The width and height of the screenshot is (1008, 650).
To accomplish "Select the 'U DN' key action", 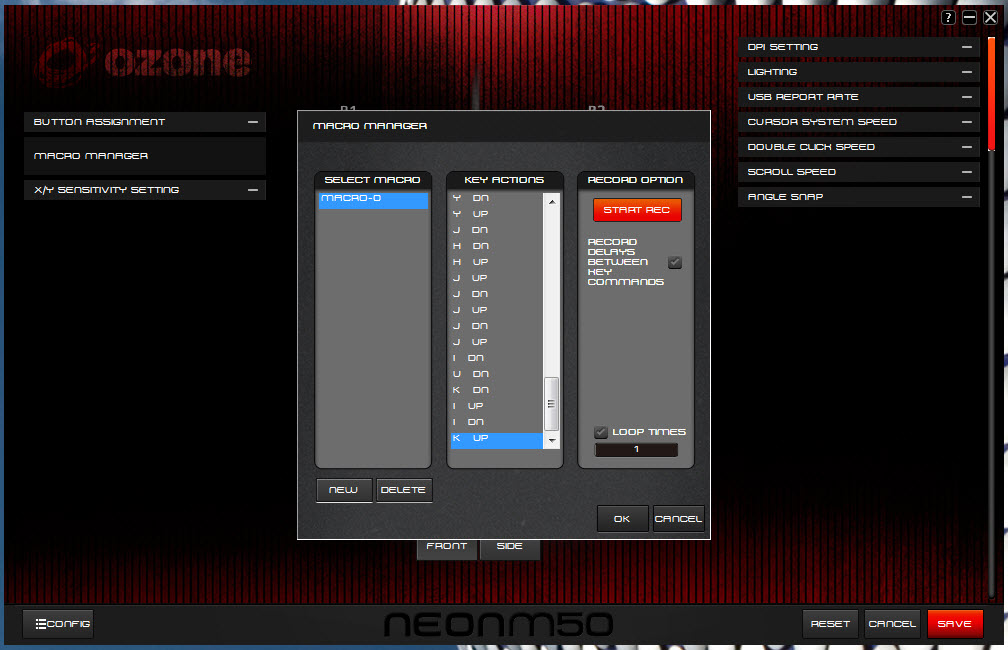I will (497, 374).
